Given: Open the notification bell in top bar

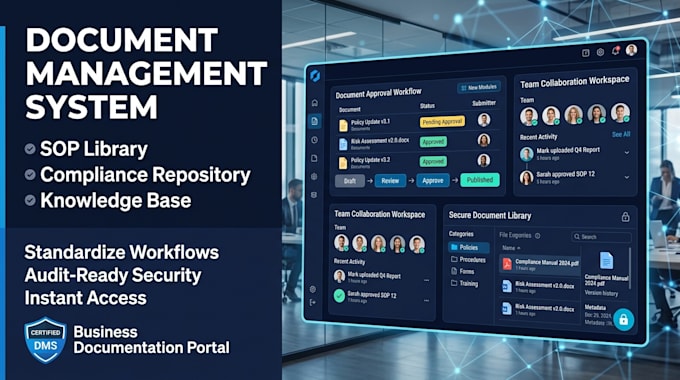Looking at the screenshot, I should click(615, 51).
